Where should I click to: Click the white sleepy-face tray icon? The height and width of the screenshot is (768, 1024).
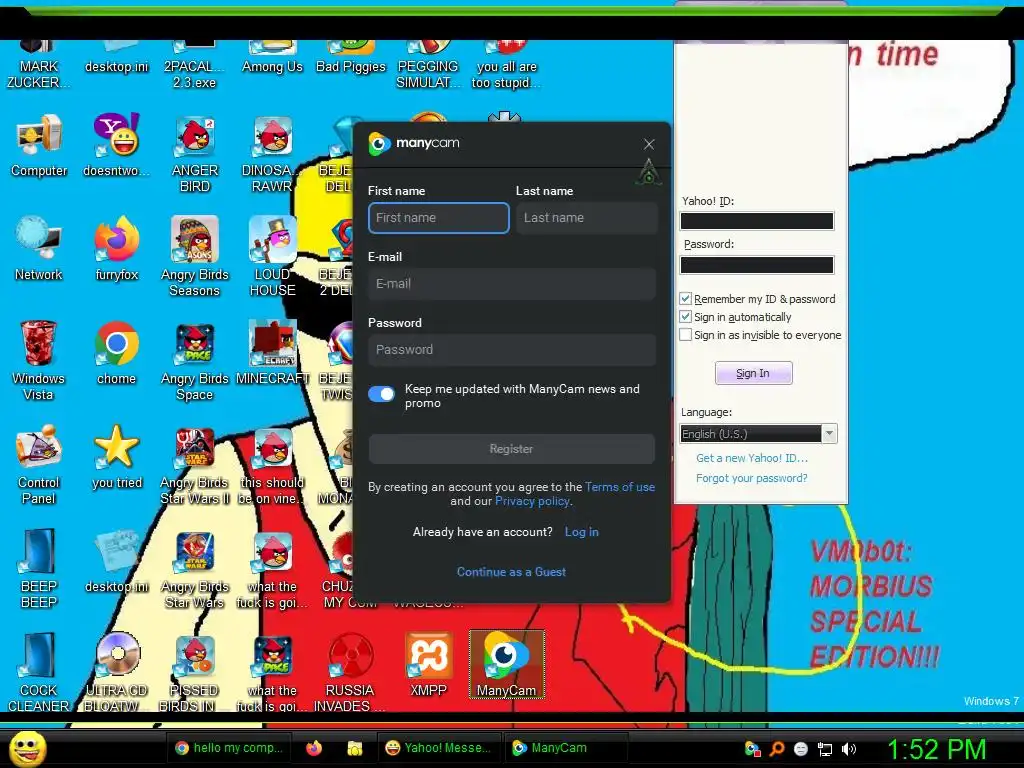pos(801,748)
